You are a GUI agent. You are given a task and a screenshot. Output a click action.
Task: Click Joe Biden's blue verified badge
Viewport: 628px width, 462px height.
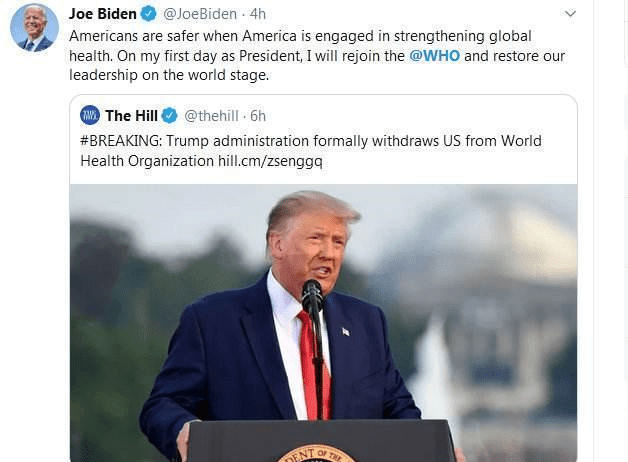(x=149, y=14)
